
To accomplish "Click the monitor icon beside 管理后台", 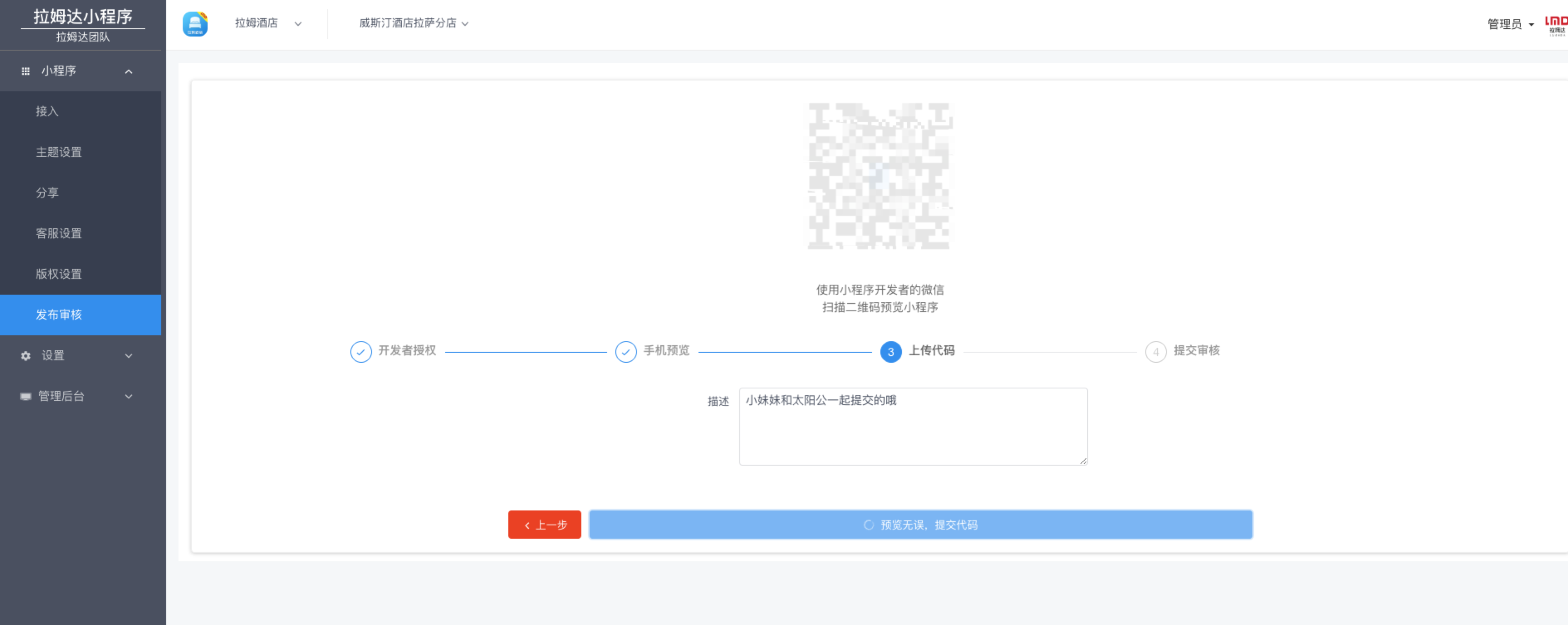I will [x=26, y=397].
